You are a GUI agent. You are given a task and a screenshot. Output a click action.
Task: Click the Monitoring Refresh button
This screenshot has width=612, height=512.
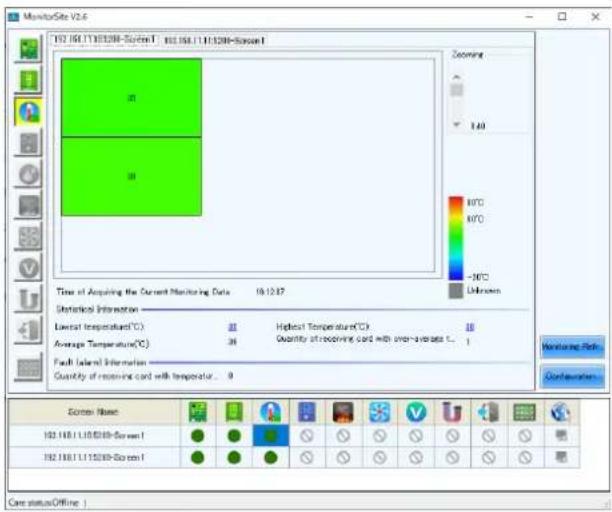point(573,347)
